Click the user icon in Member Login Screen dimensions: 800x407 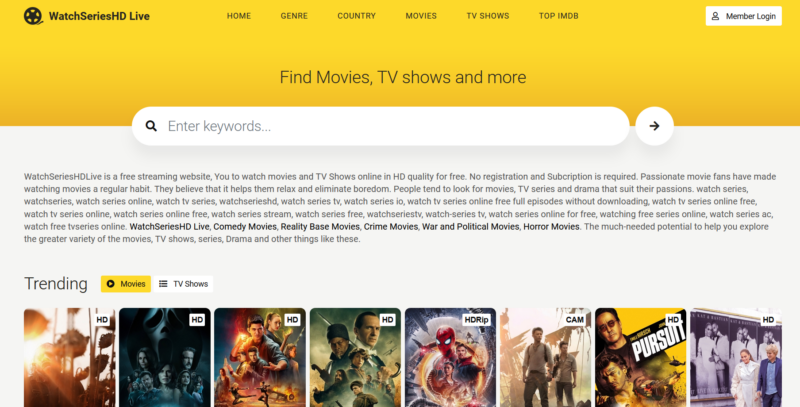click(x=715, y=16)
